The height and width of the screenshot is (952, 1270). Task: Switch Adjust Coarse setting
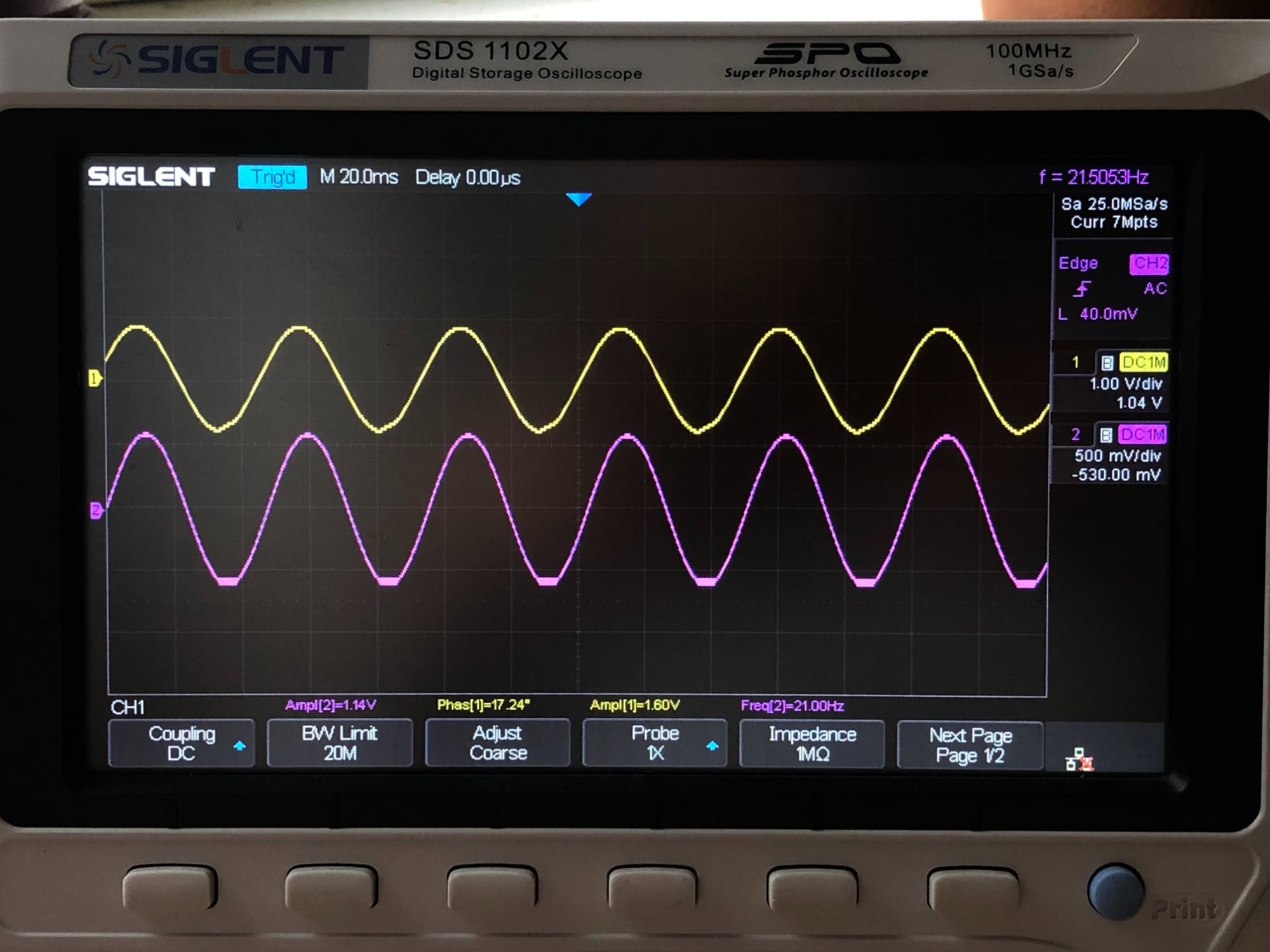coord(497,743)
